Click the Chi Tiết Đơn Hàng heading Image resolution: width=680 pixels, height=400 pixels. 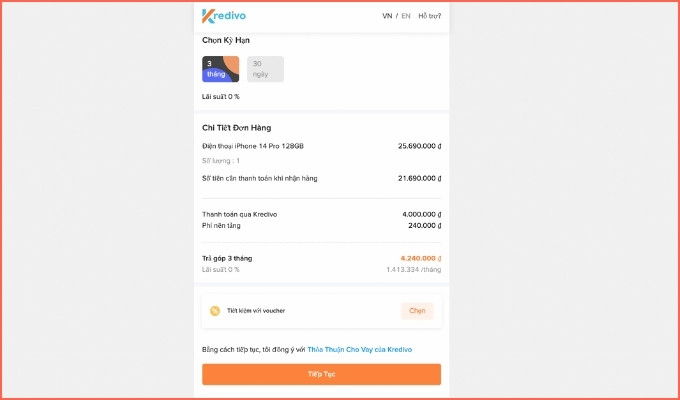coord(236,128)
